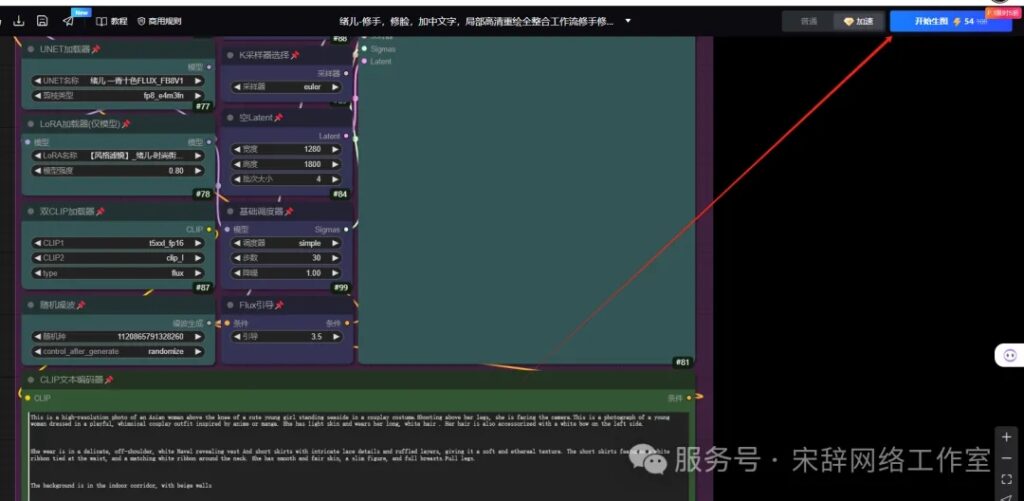Click the zoom-in plus icon
The image size is (1024, 501).
1006,436
